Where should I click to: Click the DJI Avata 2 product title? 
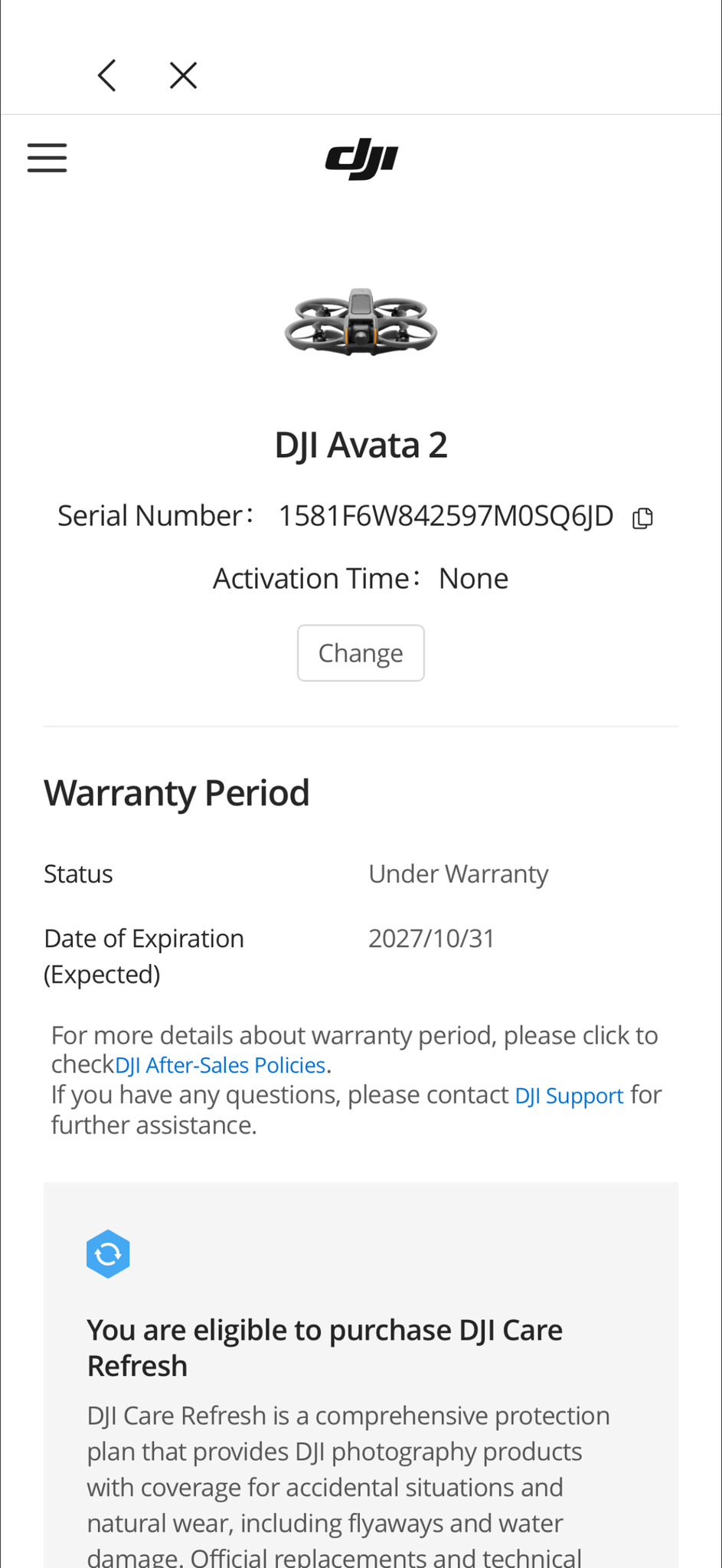click(361, 445)
